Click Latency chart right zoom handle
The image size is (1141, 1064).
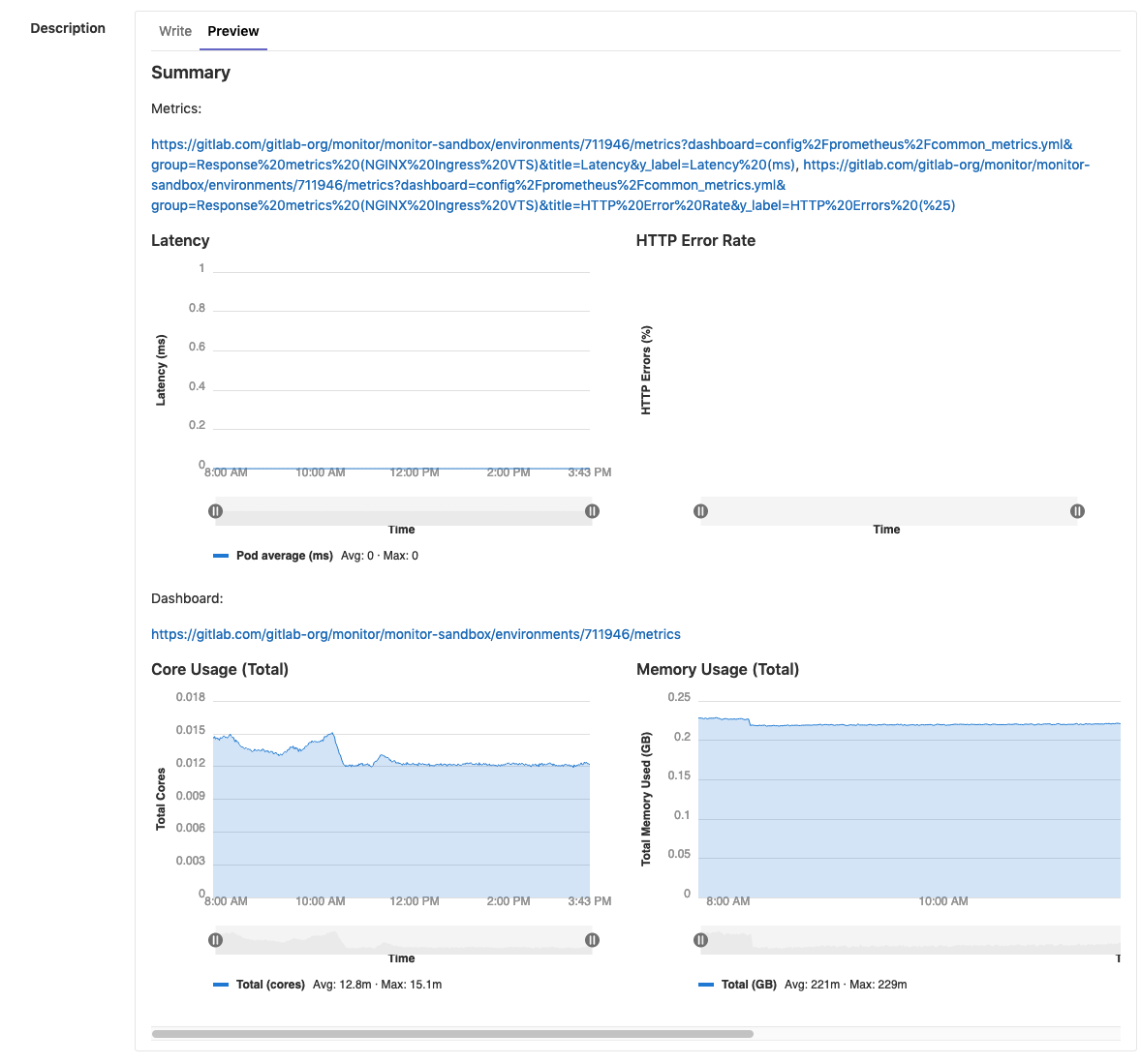pyautogui.click(x=593, y=511)
